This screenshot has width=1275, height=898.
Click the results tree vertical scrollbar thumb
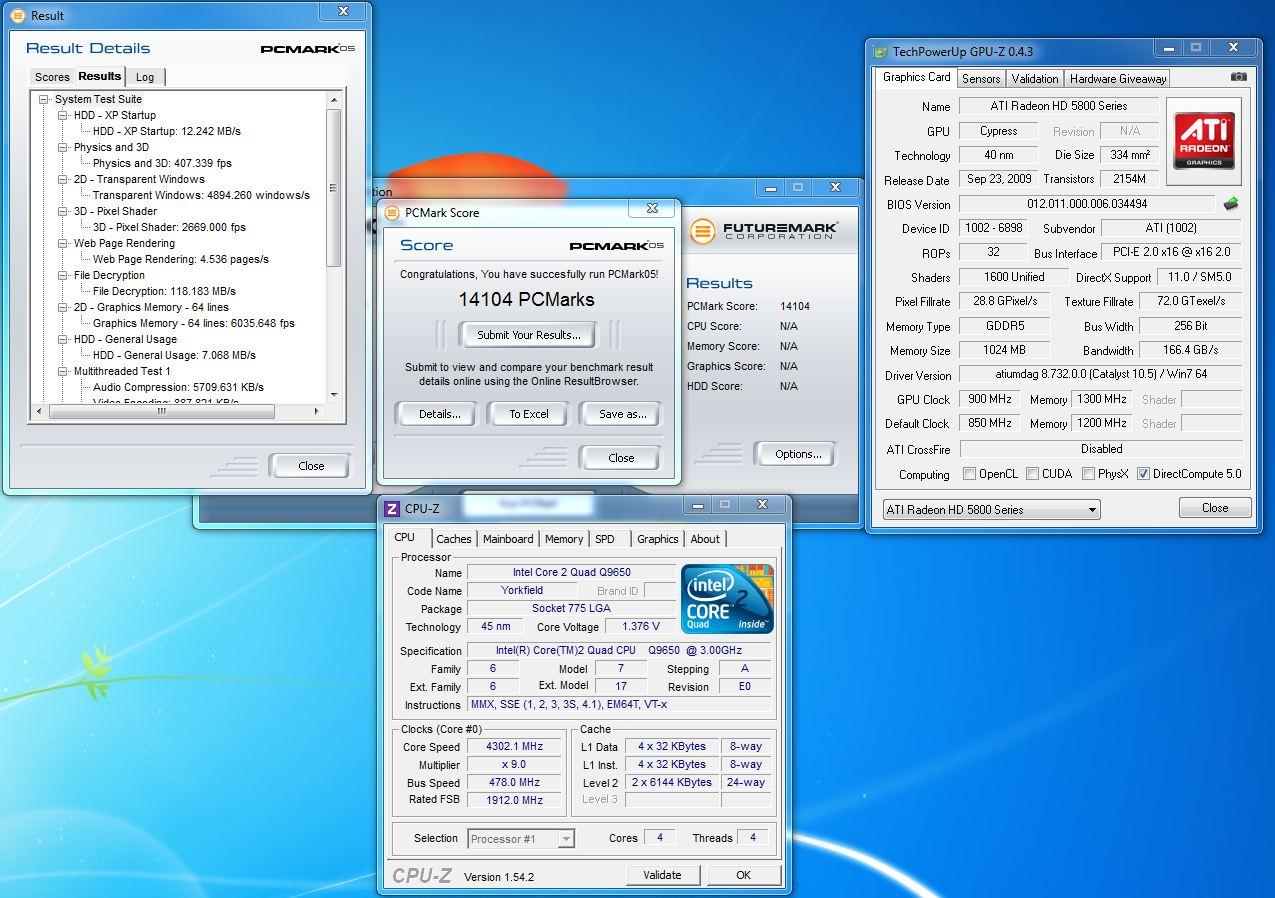click(334, 188)
